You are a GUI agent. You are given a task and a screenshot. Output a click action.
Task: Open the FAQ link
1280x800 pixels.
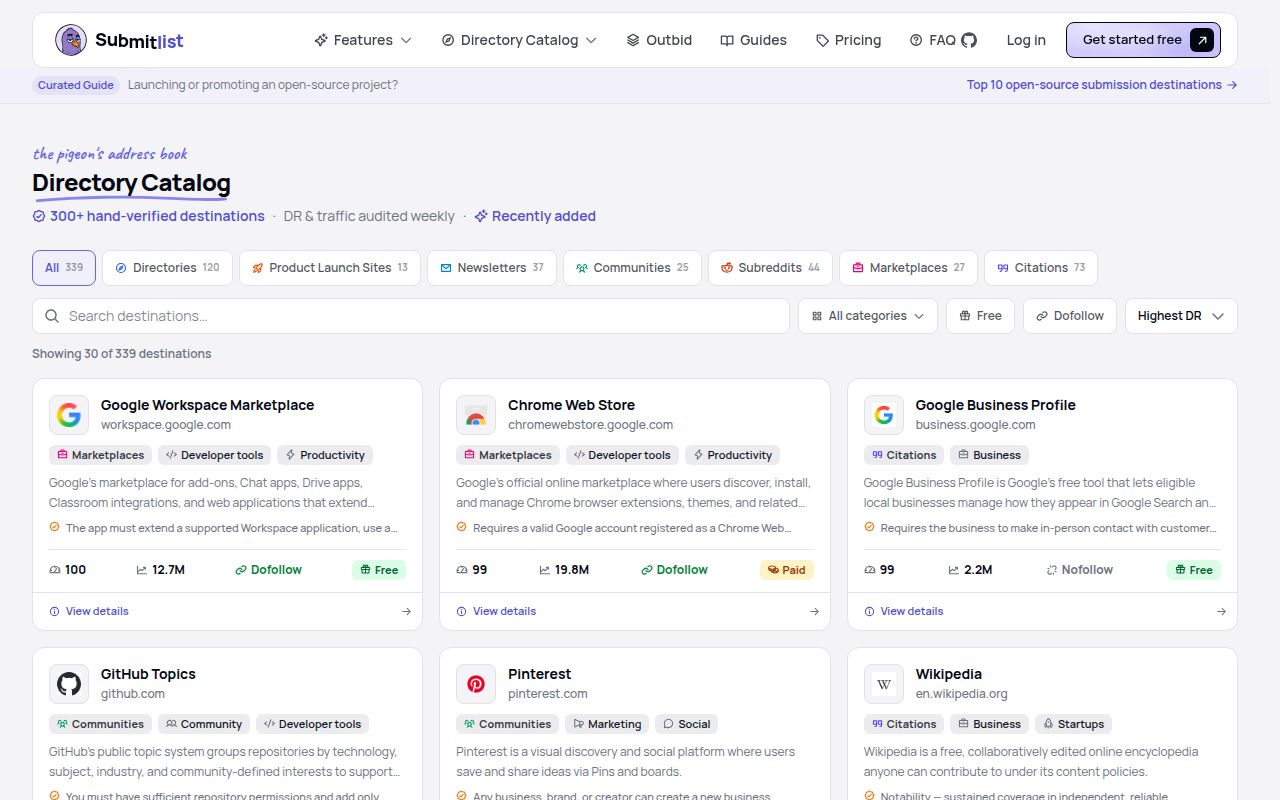(932, 40)
